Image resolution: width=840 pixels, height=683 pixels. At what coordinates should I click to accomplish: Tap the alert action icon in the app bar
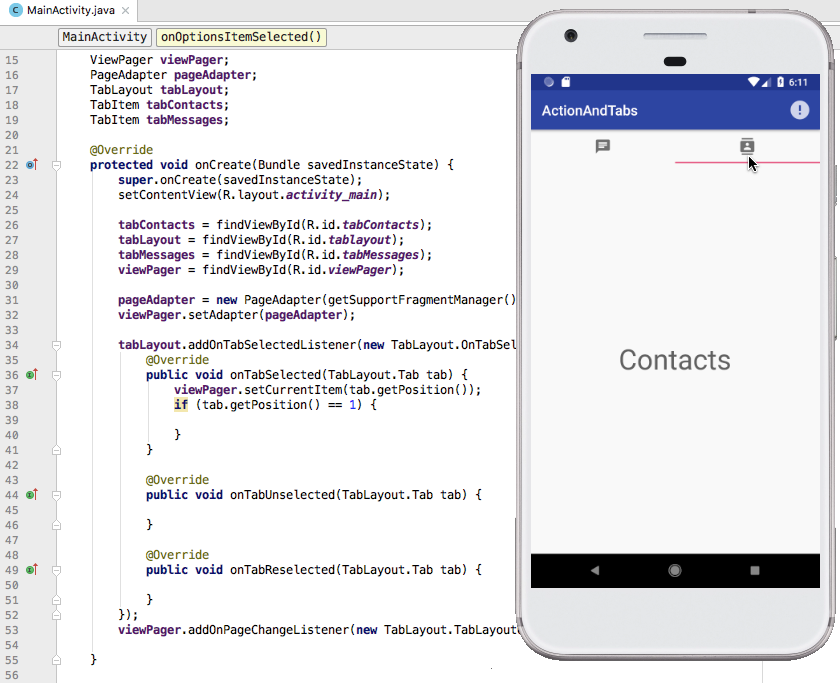point(799,110)
